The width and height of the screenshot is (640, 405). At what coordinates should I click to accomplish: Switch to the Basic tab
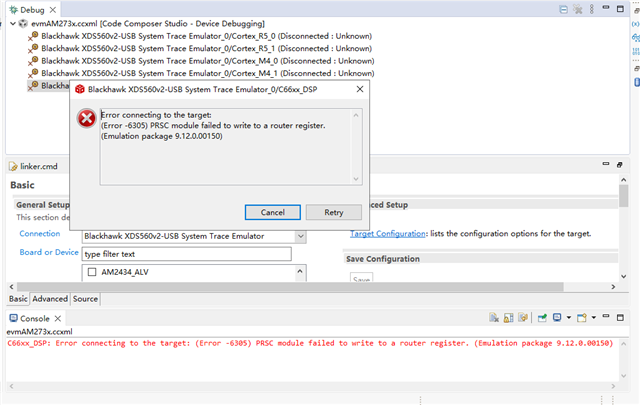click(18, 299)
